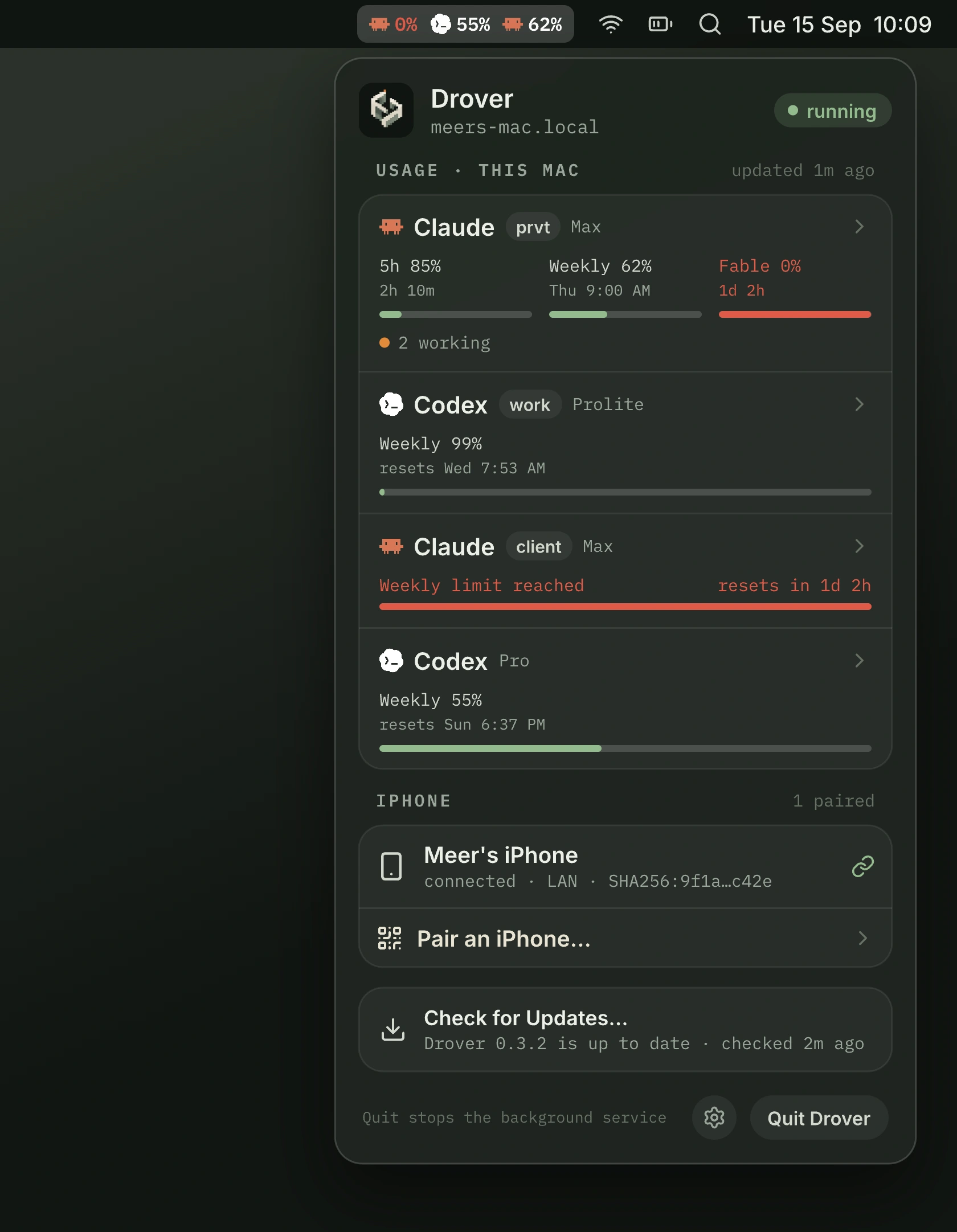This screenshot has height=1232, width=957.
Task: Click the 5h 85% label
Action: coord(410,266)
